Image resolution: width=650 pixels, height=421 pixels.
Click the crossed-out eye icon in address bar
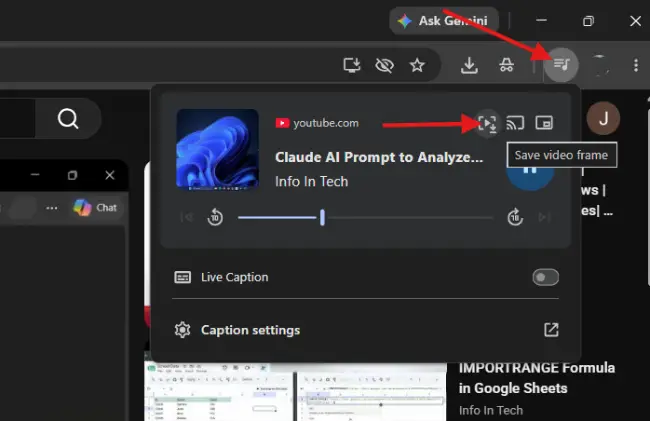tap(384, 65)
